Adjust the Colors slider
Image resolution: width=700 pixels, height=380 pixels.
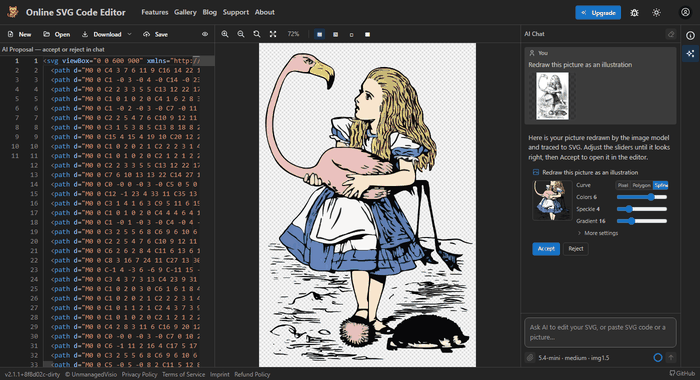(642, 197)
